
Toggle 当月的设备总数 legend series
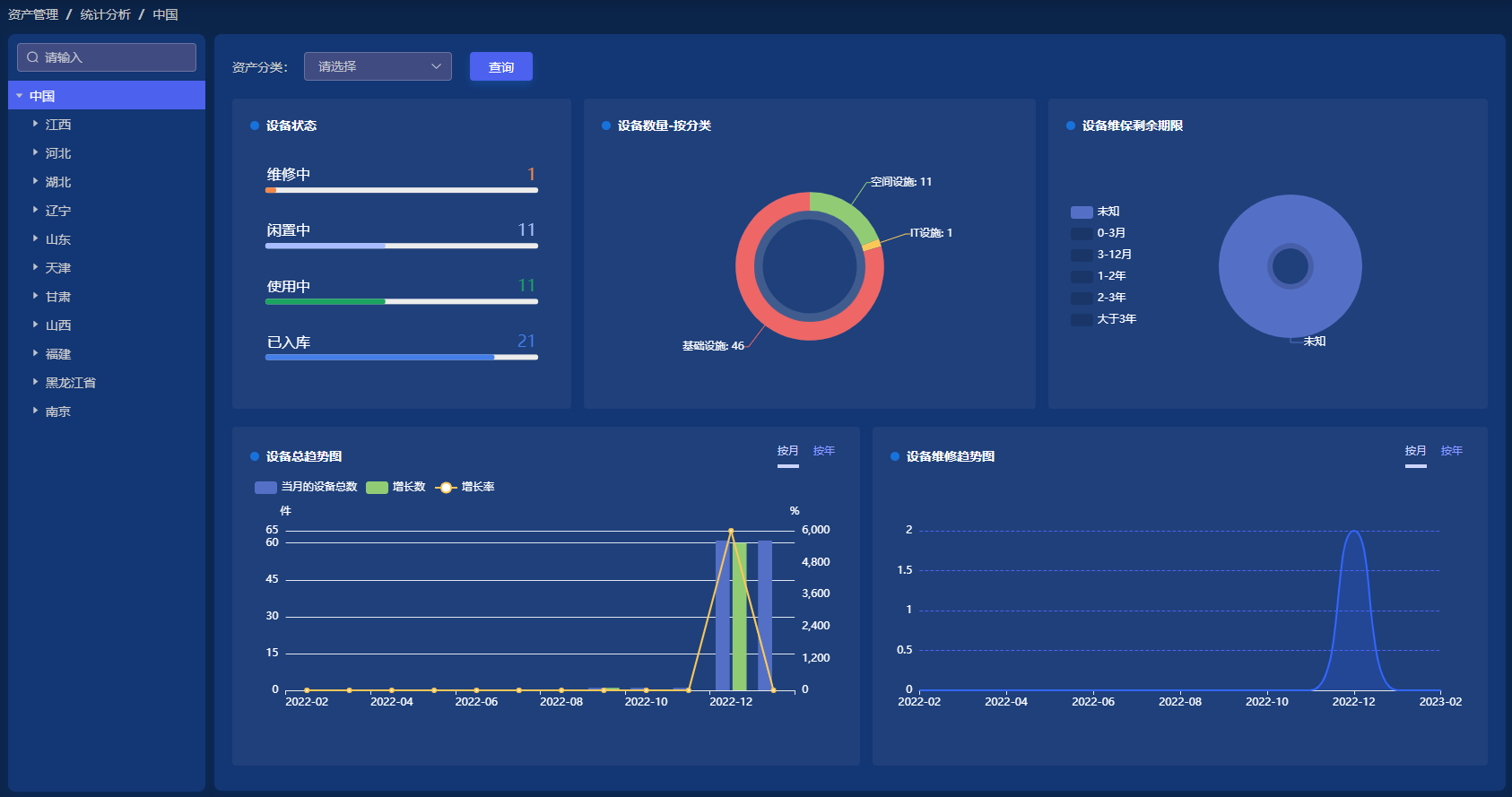(265, 487)
